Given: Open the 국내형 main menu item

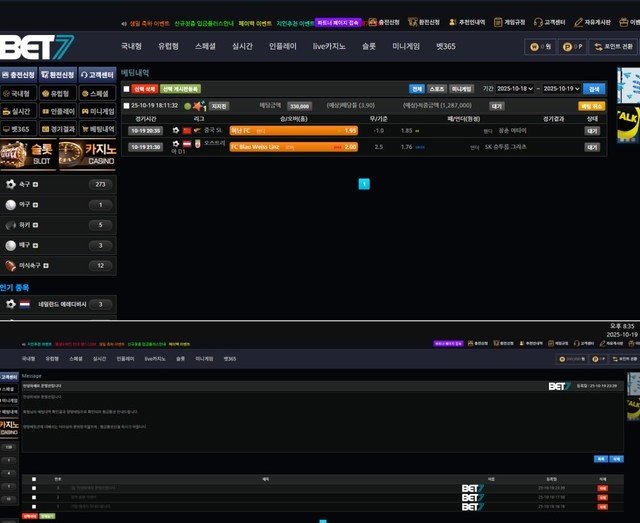Looking at the screenshot, I should (x=131, y=47).
